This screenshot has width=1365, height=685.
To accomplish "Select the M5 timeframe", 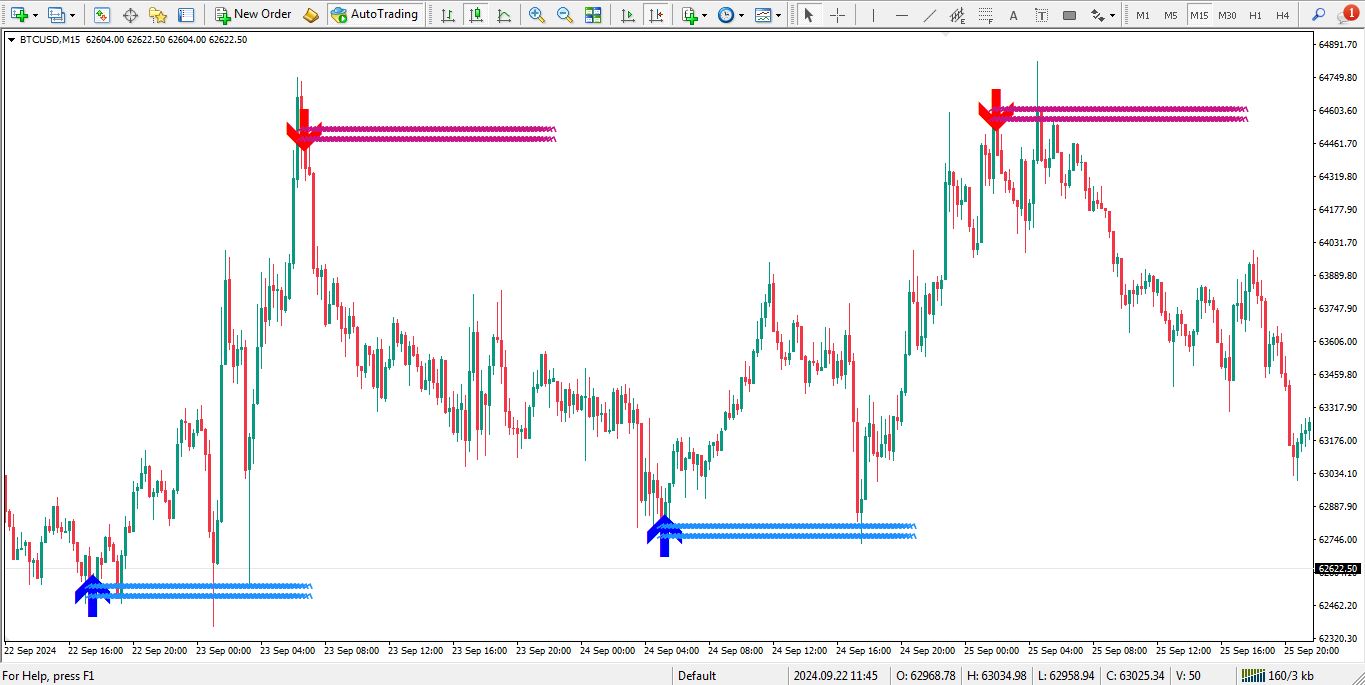I will coord(1171,15).
